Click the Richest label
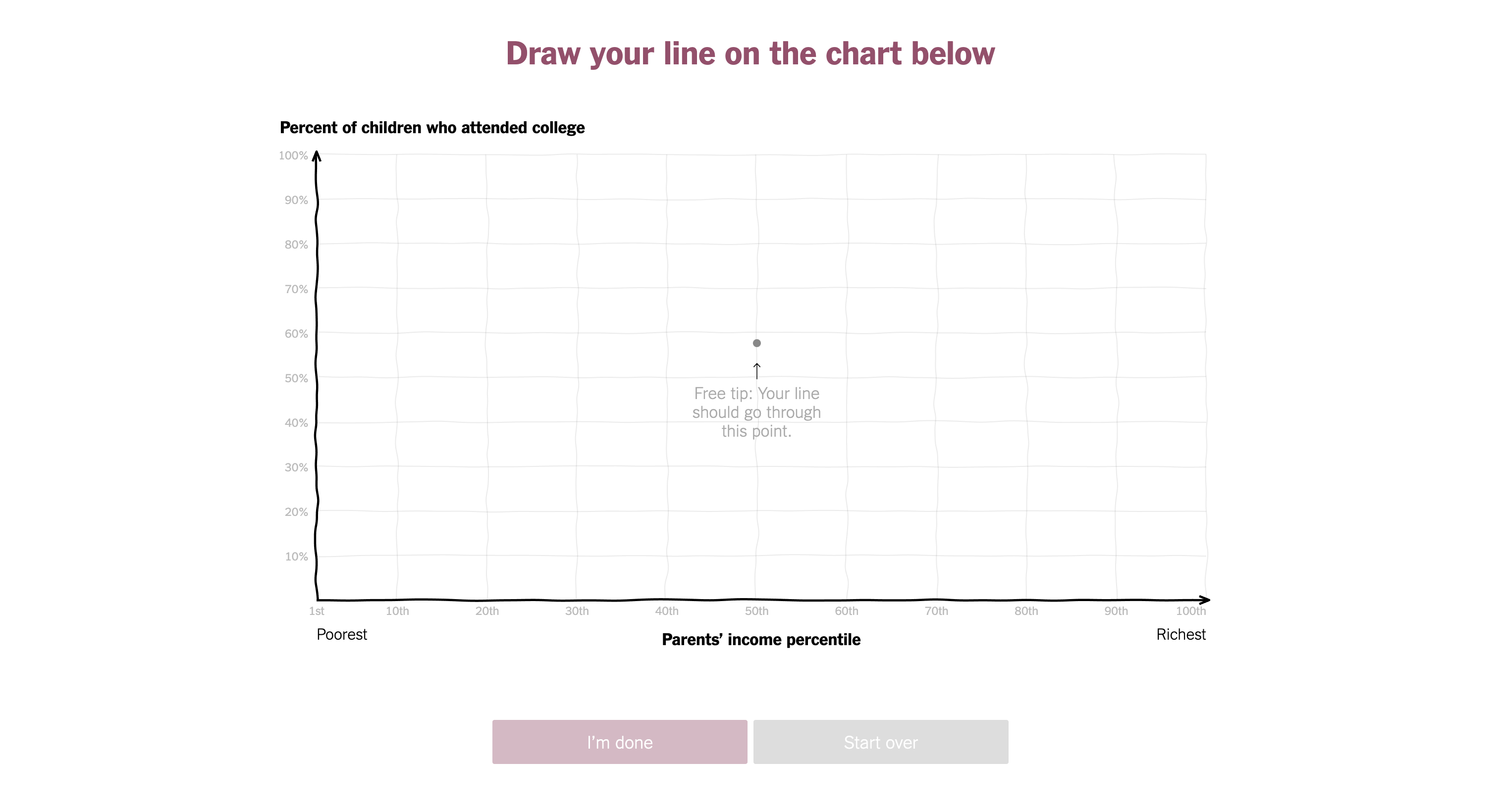 point(1180,634)
